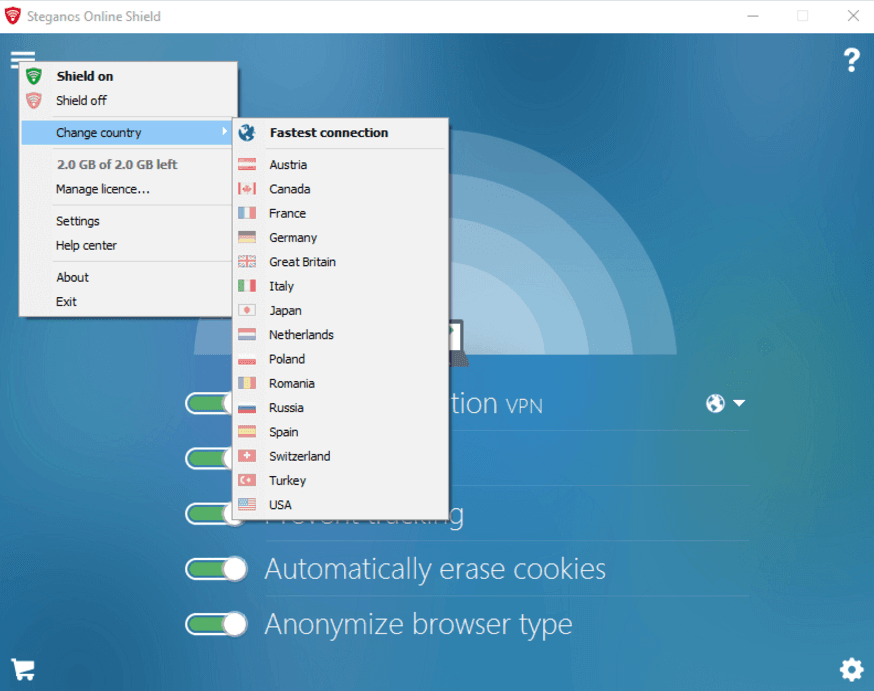
Task: Select Great Britain text in country list
Action: [x=303, y=262]
